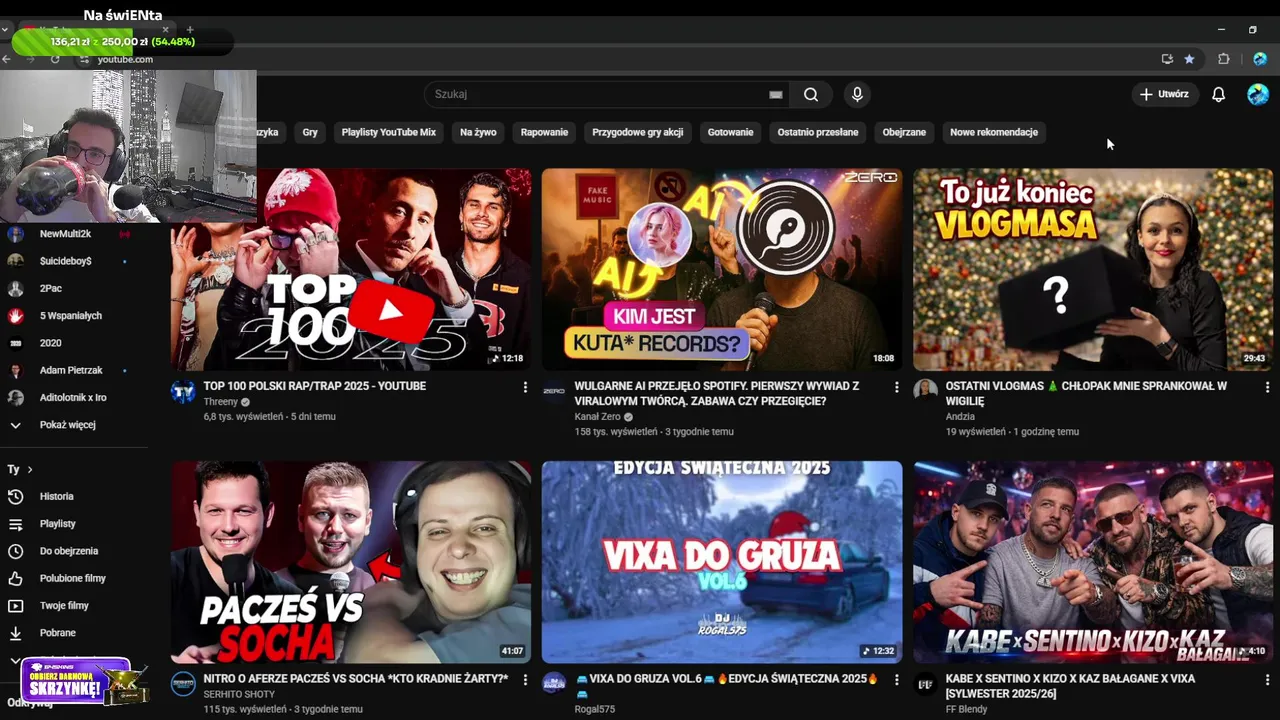Open the Andzia channel avatar
1280x720 pixels.
(x=925, y=391)
